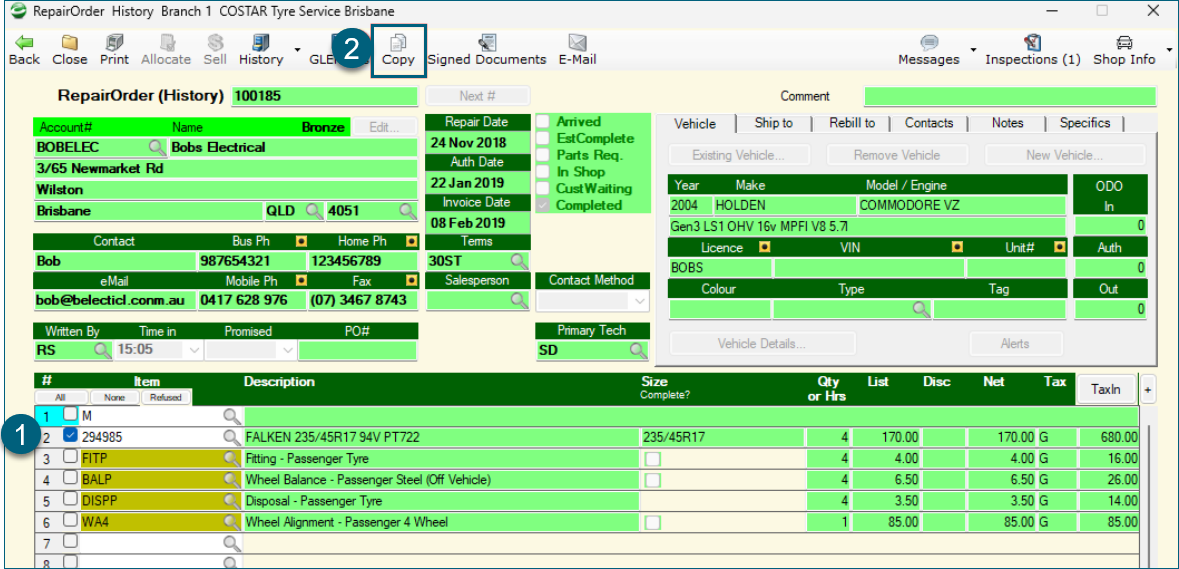Expand line items with the plus button

tap(1148, 390)
